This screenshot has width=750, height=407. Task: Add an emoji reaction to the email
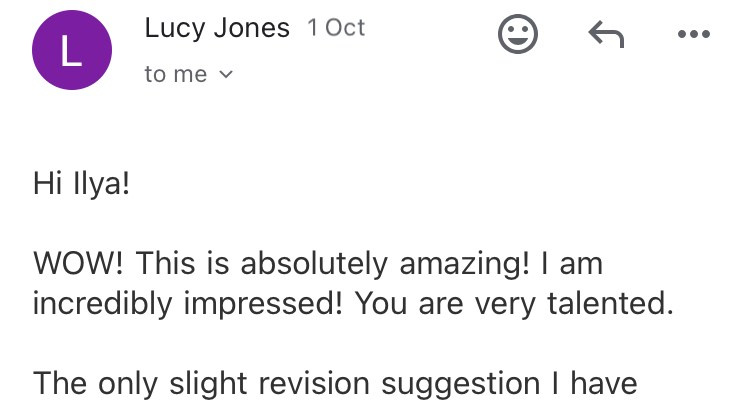[518, 36]
